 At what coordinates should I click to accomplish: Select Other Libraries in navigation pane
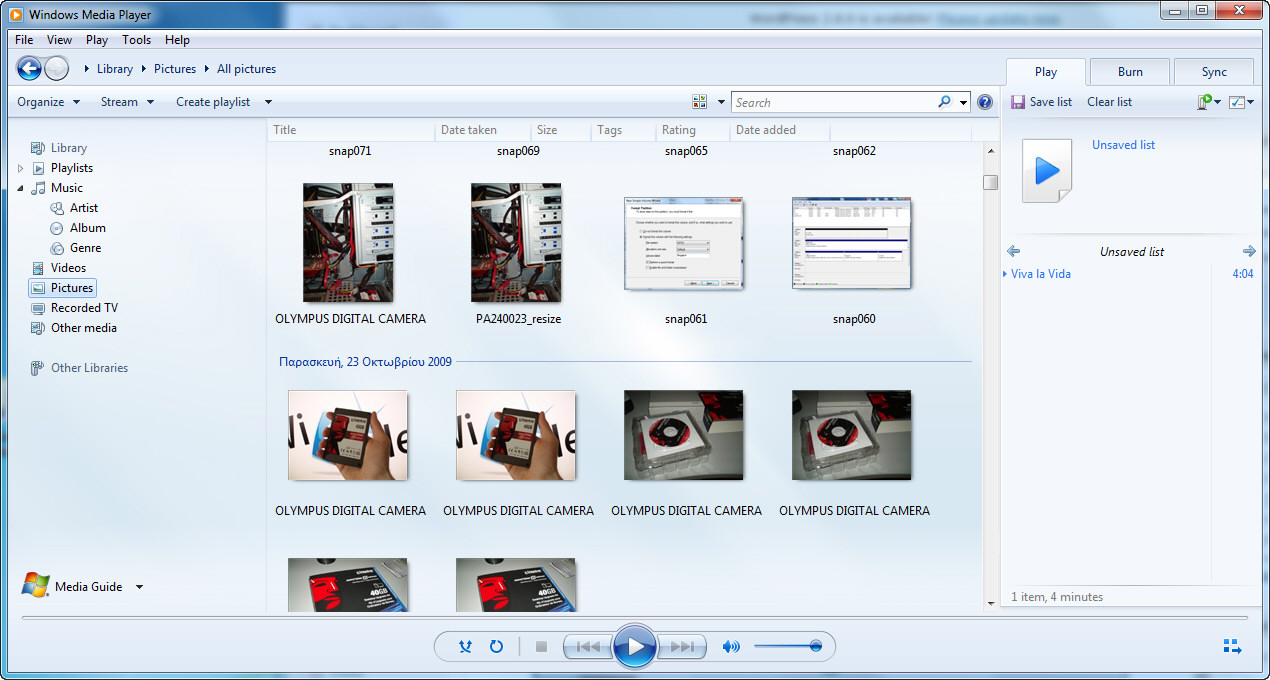[89, 368]
